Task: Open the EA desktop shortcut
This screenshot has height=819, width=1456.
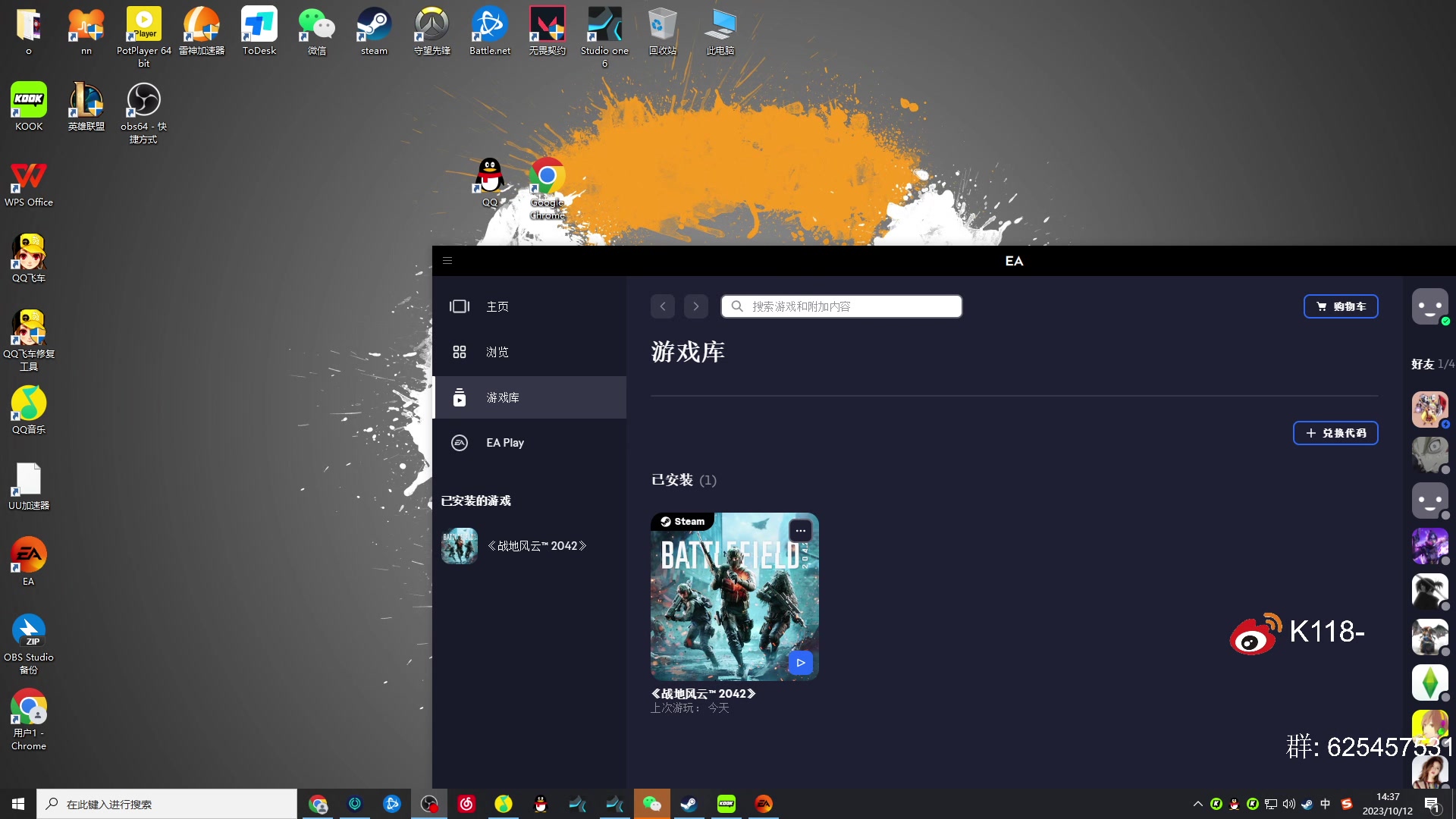Action: click(x=29, y=561)
